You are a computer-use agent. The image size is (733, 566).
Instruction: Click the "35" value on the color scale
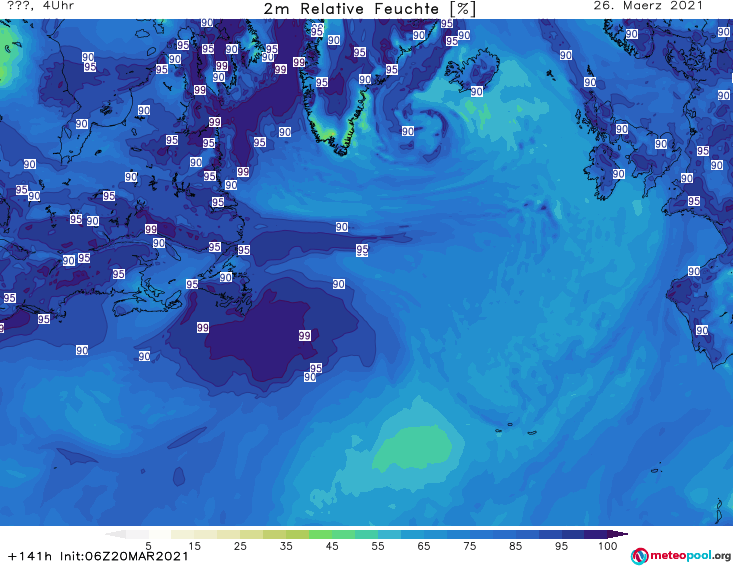coord(286,545)
